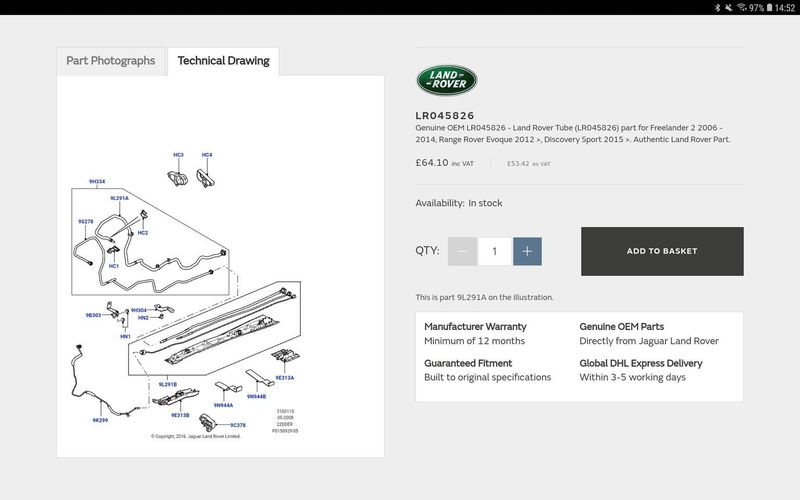
Task: Click the HC4 label in drawing
Action: [x=207, y=155]
